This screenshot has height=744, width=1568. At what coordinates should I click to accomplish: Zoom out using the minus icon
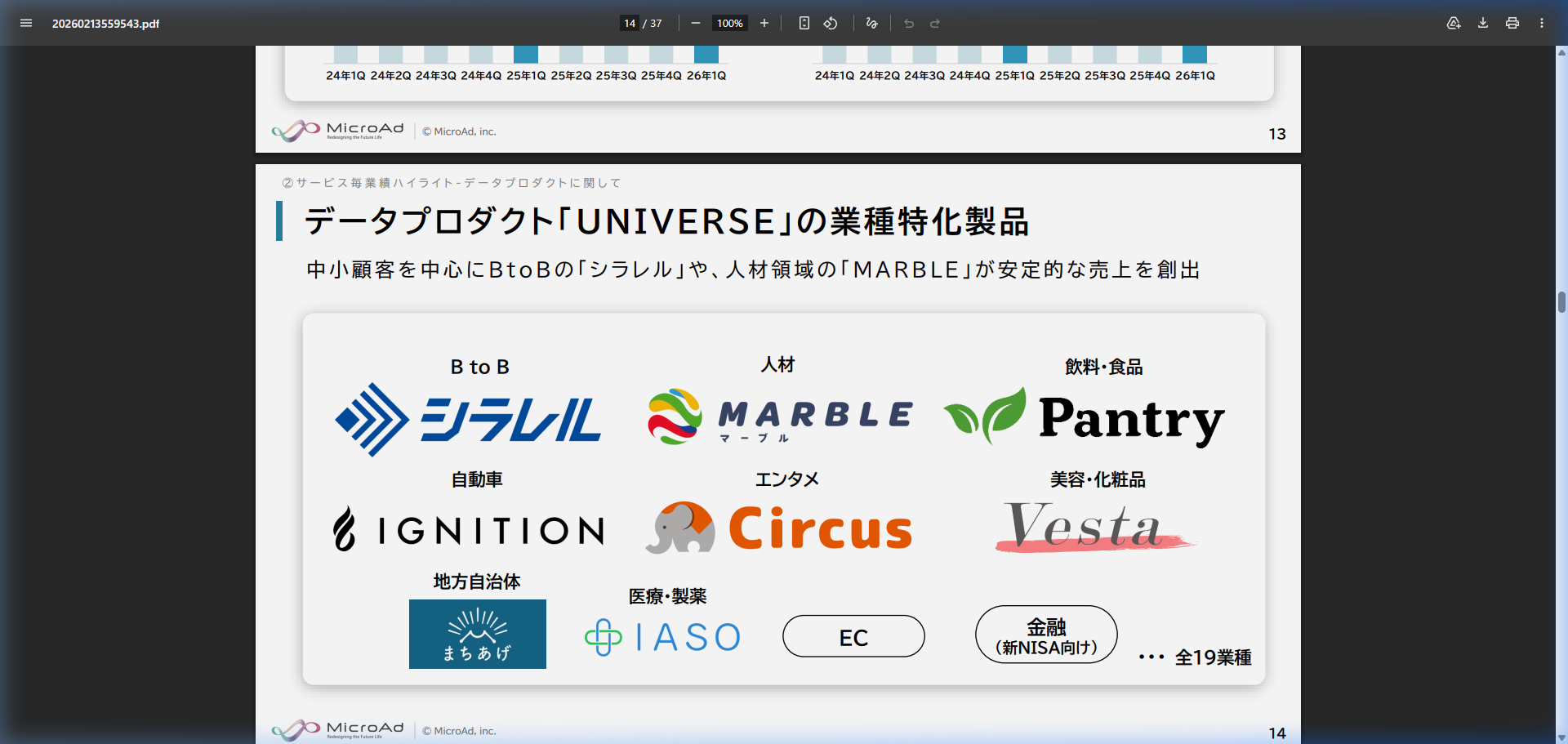pos(695,23)
